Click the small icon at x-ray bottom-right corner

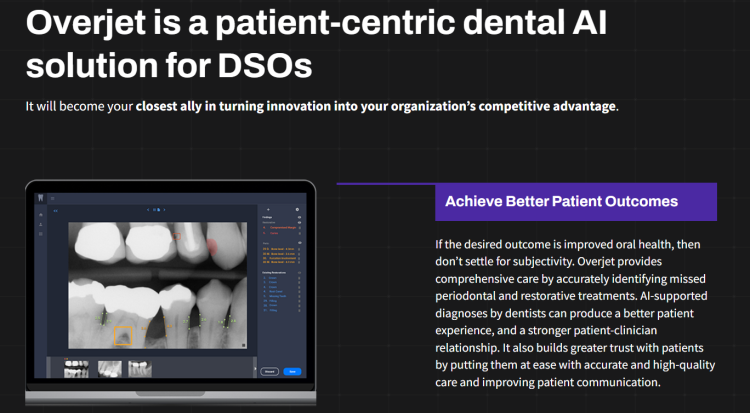243,345
